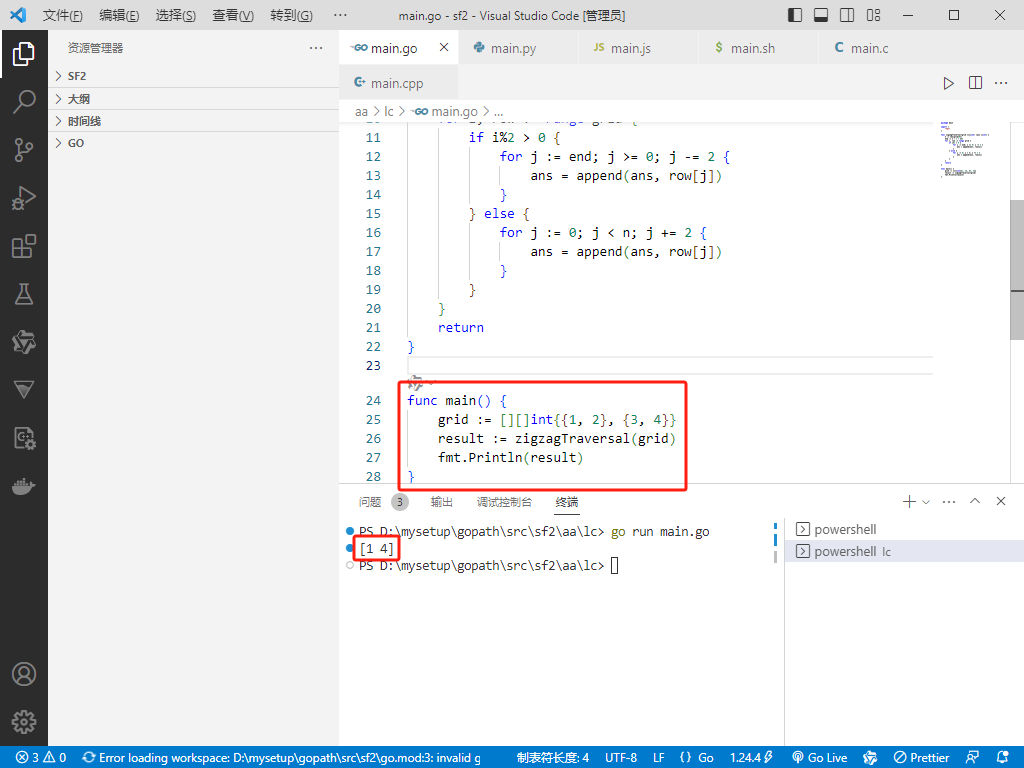Open the 选择(S) menu
The height and width of the screenshot is (768, 1024).
[x=176, y=15]
